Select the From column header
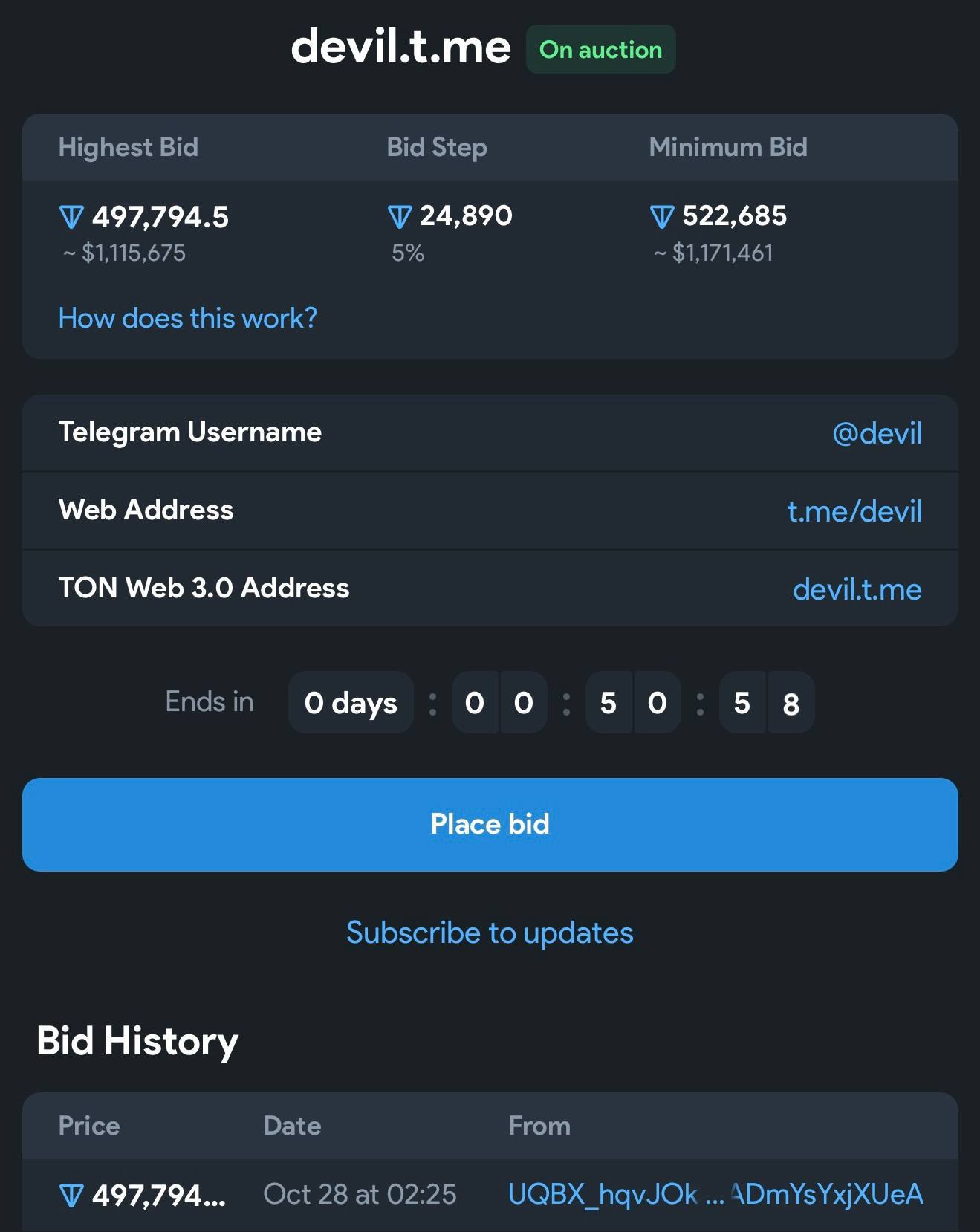 (x=539, y=1126)
